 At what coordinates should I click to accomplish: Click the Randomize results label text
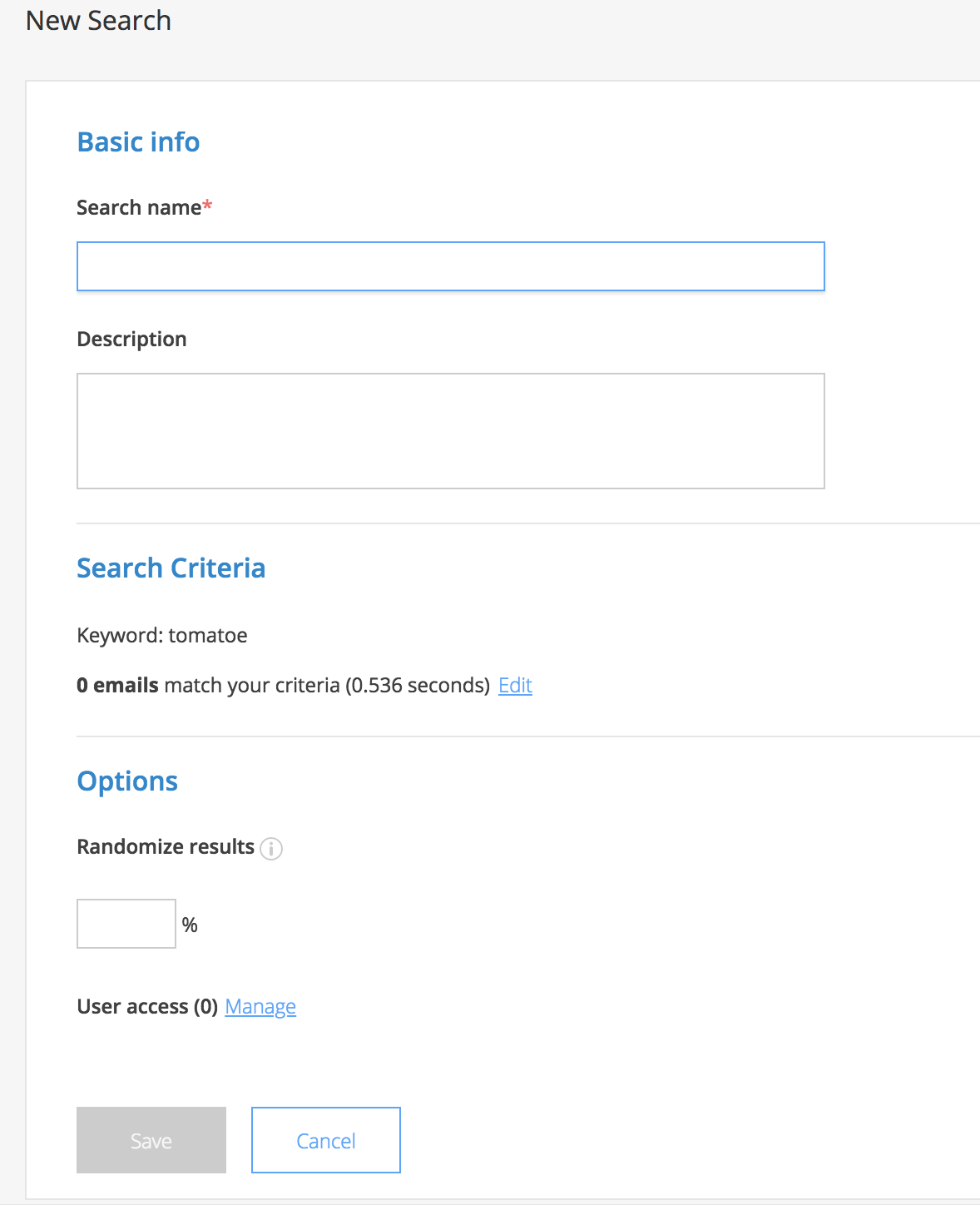tap(166, 846)
